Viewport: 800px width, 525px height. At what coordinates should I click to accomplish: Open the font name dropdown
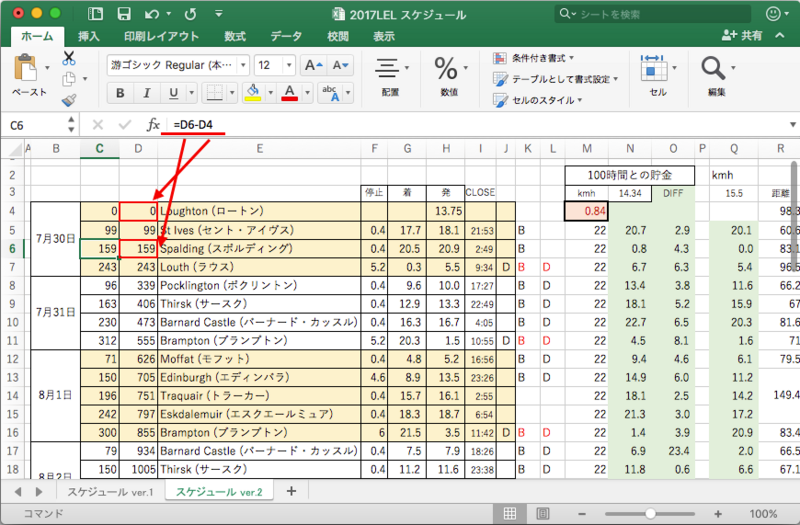coord(243,65)
